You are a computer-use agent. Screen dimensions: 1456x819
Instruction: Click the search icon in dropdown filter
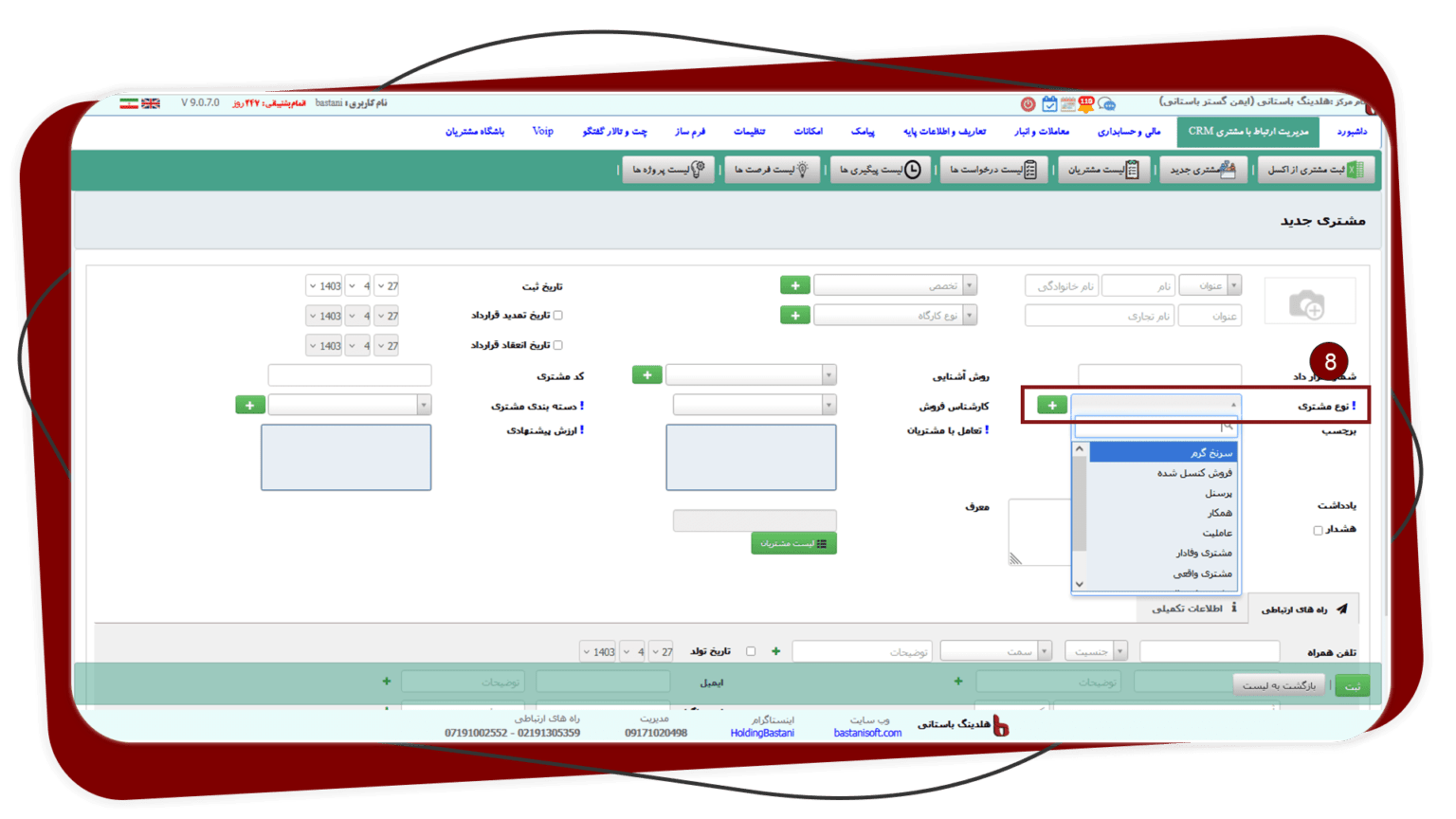(1228, 427)
